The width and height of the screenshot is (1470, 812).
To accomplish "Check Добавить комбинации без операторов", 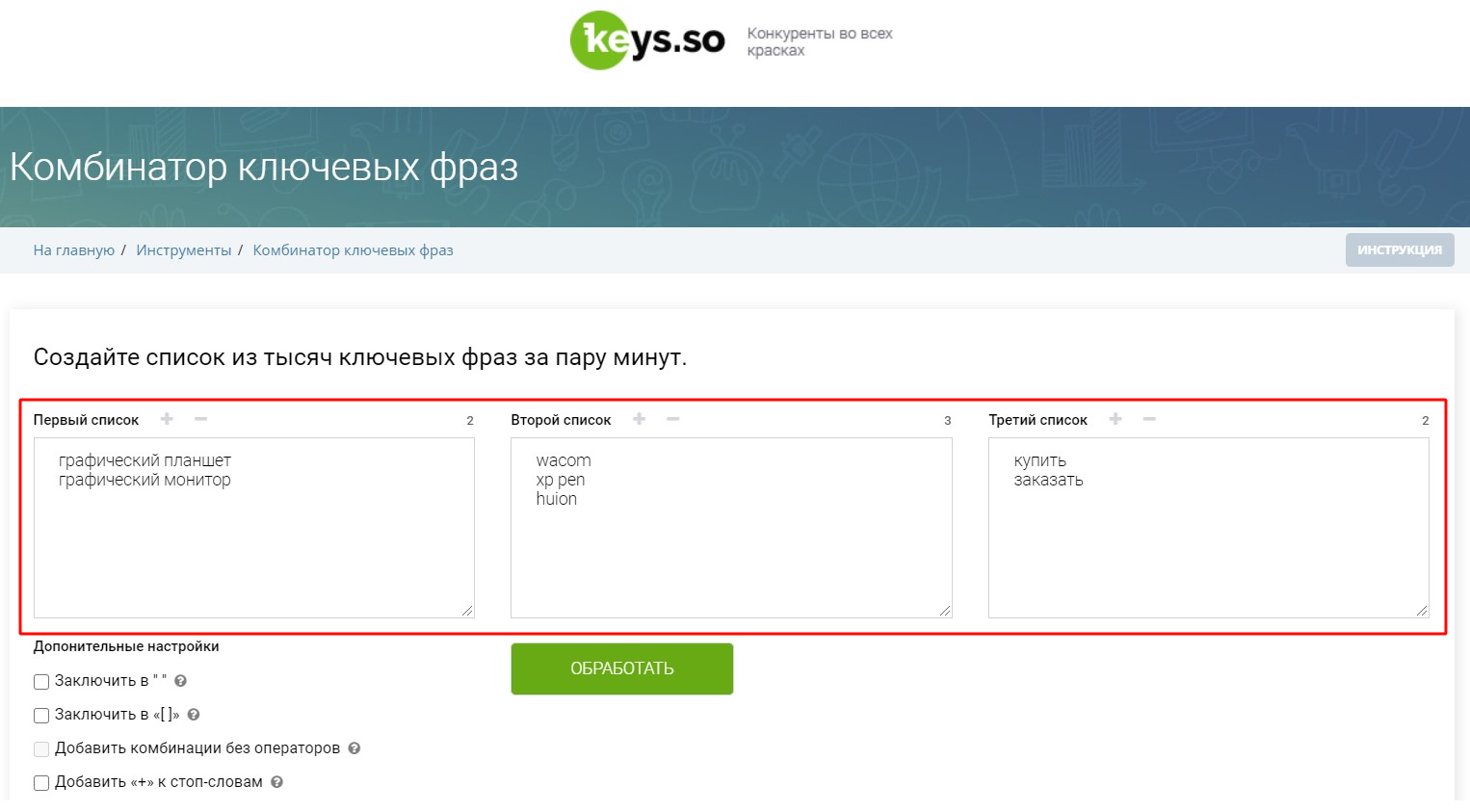I will 41,749.
